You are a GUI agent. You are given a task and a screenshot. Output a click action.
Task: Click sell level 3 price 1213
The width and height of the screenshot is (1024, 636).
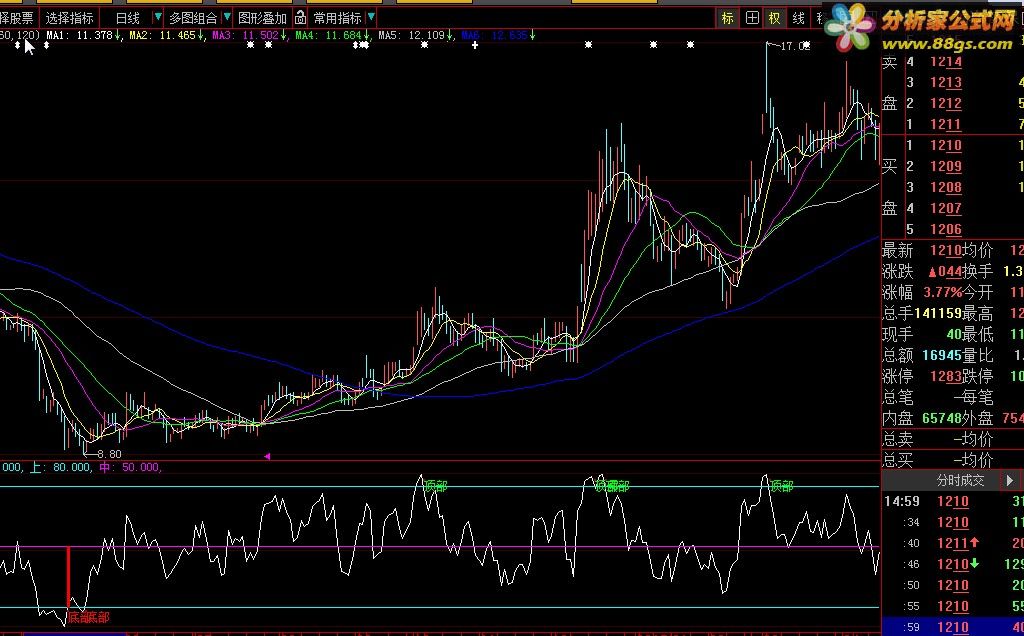(x=946, y=83)
